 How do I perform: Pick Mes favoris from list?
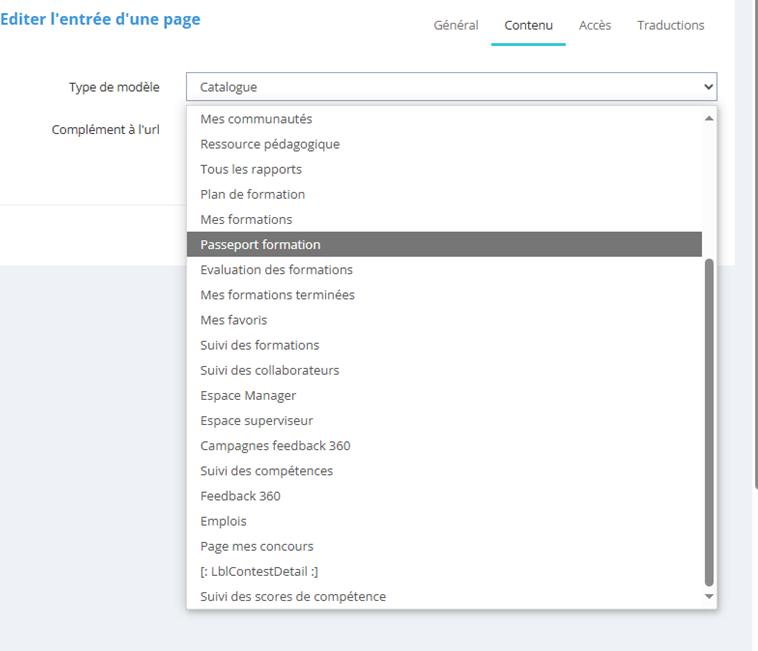233,320
